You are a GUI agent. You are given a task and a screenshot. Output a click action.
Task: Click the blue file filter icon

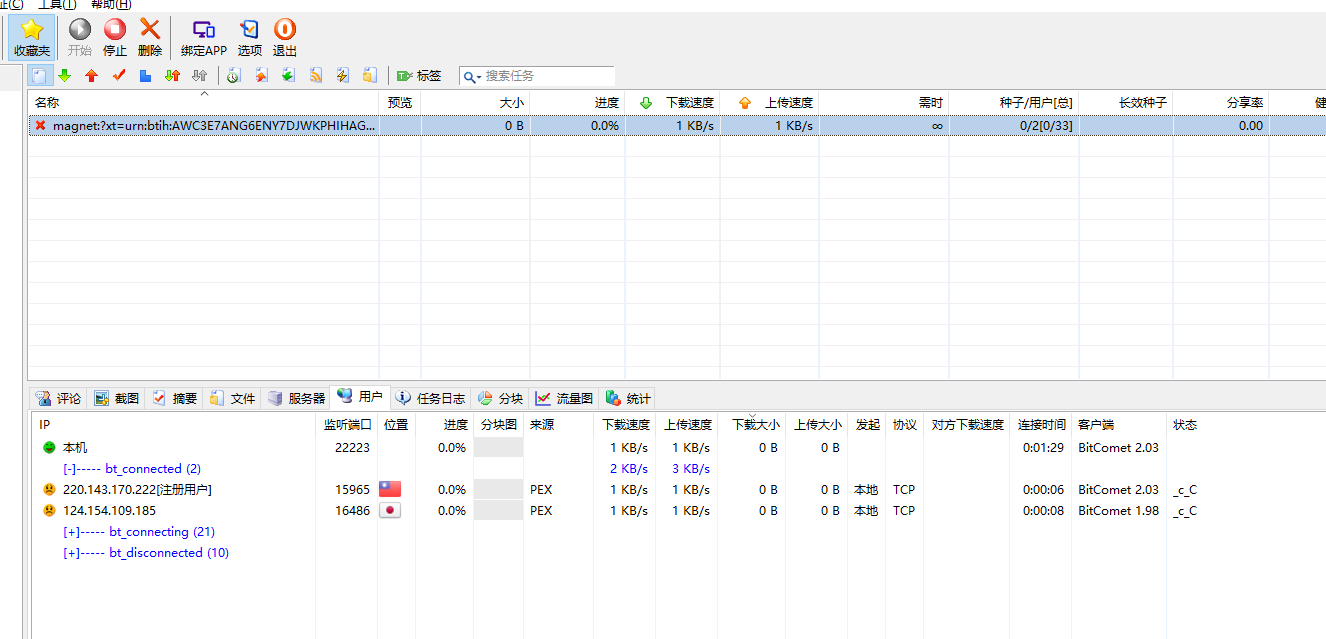pos(146,75)
